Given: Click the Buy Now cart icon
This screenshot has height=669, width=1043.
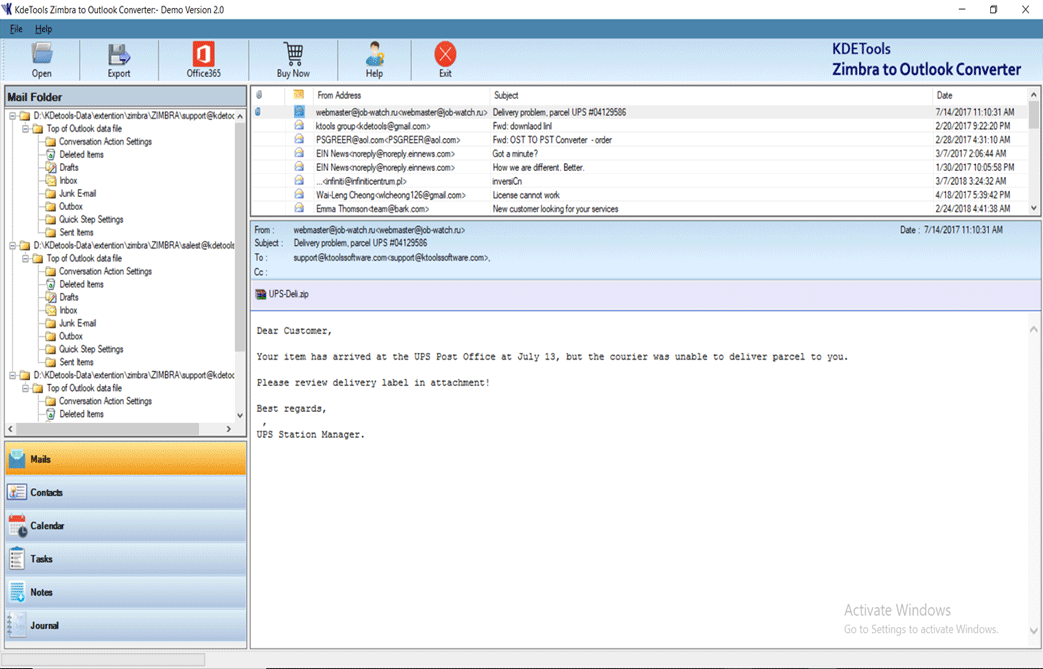Looking at the screenshot, I should (x=293, y=59).
